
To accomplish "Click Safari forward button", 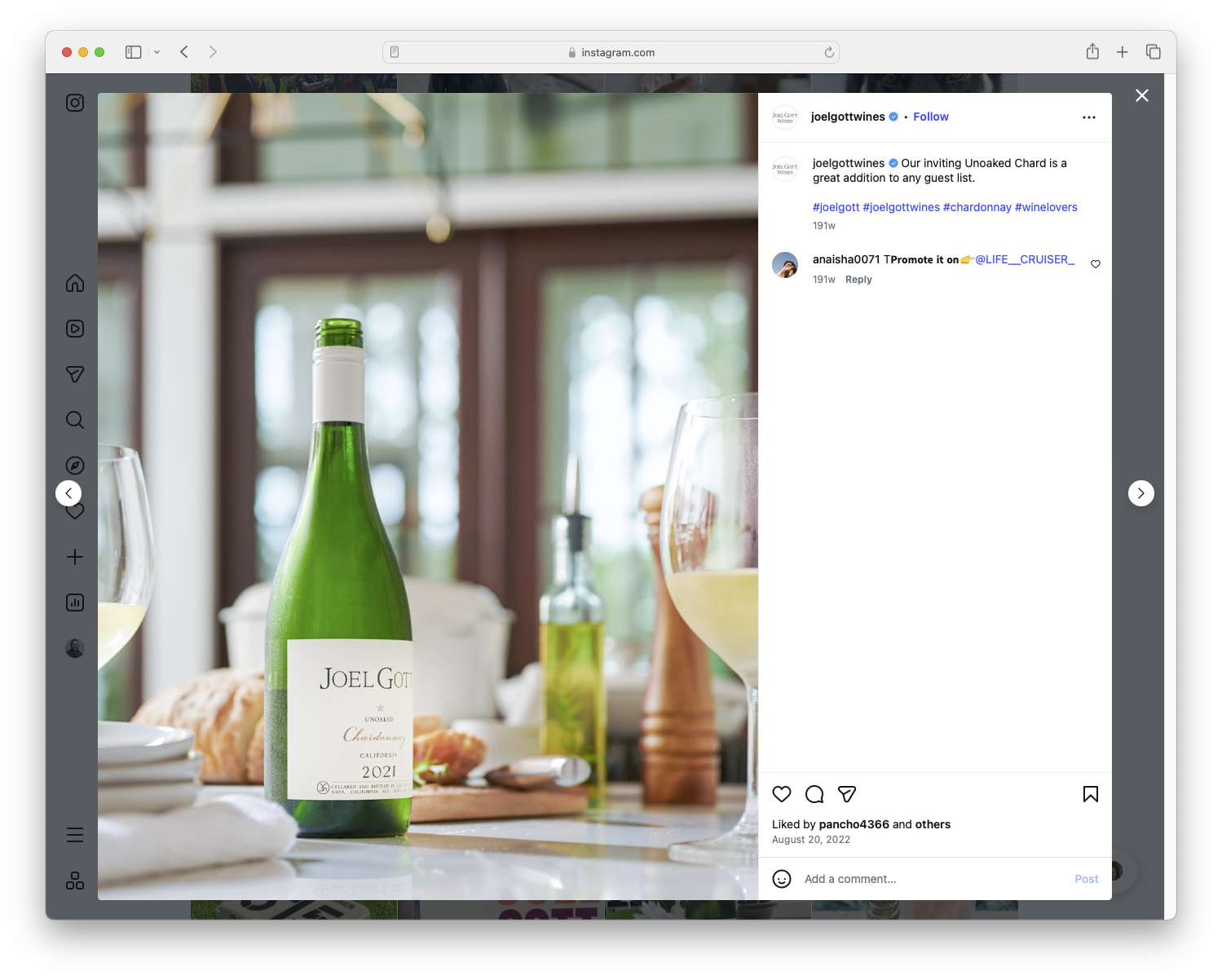I will click(213, 52).
